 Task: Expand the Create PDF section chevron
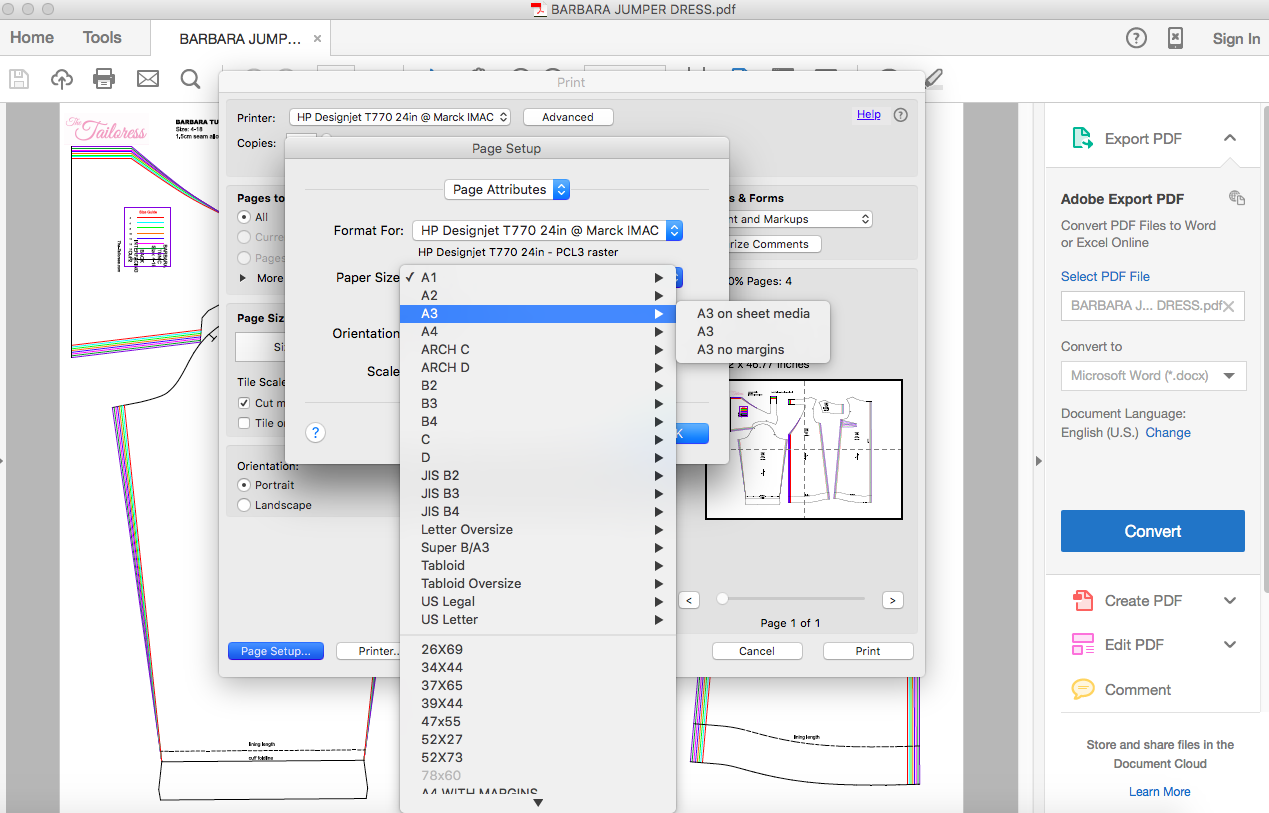[1230, 601]
